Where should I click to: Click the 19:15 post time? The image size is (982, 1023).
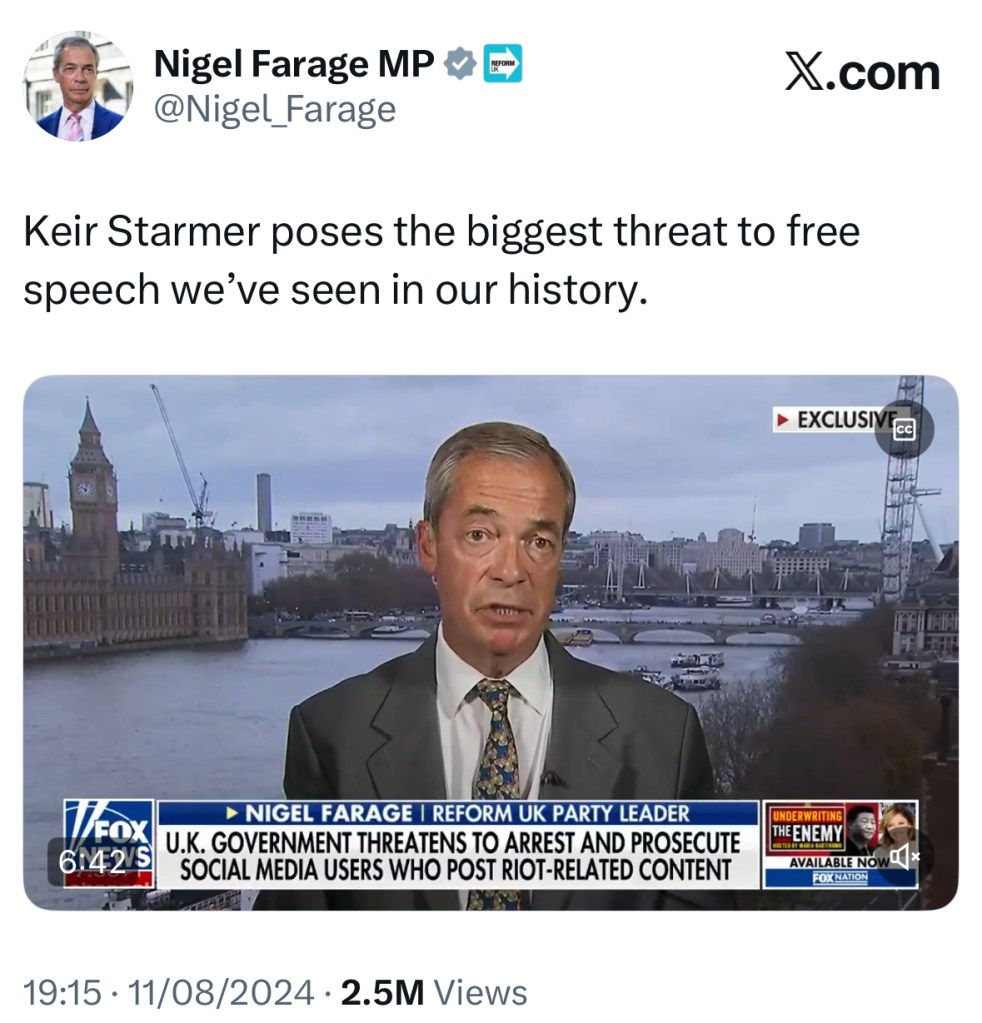click(61, 992)
